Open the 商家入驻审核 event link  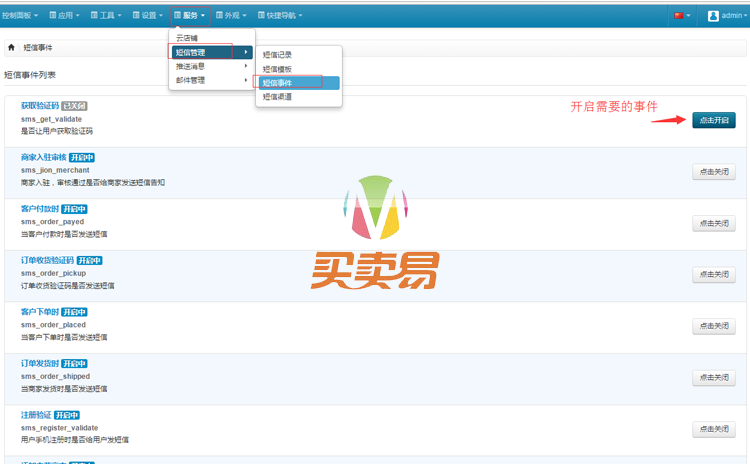tap(44, 157)
